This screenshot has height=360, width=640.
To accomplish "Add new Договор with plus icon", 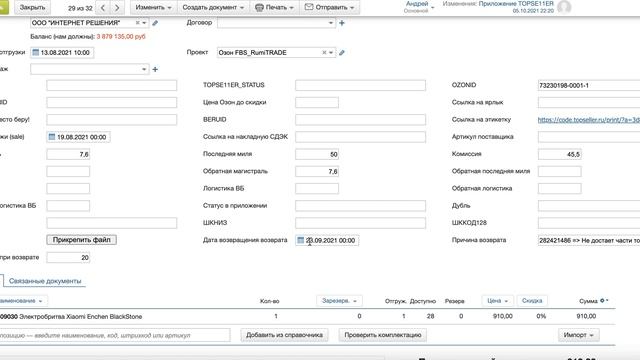I will pyautogui.click(x=342, y=23).
